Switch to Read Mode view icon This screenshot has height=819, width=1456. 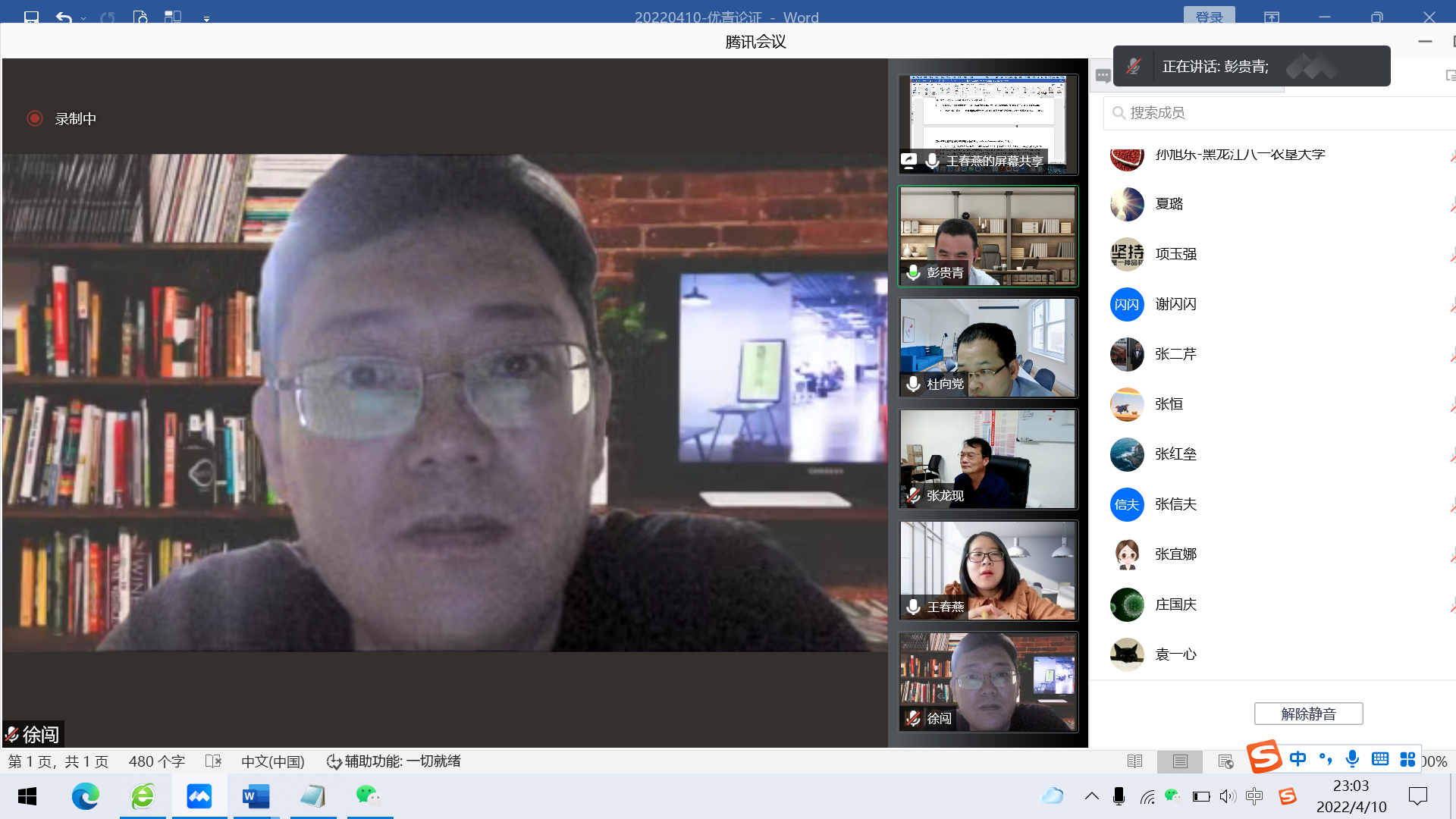click(x=1134, y=761)
